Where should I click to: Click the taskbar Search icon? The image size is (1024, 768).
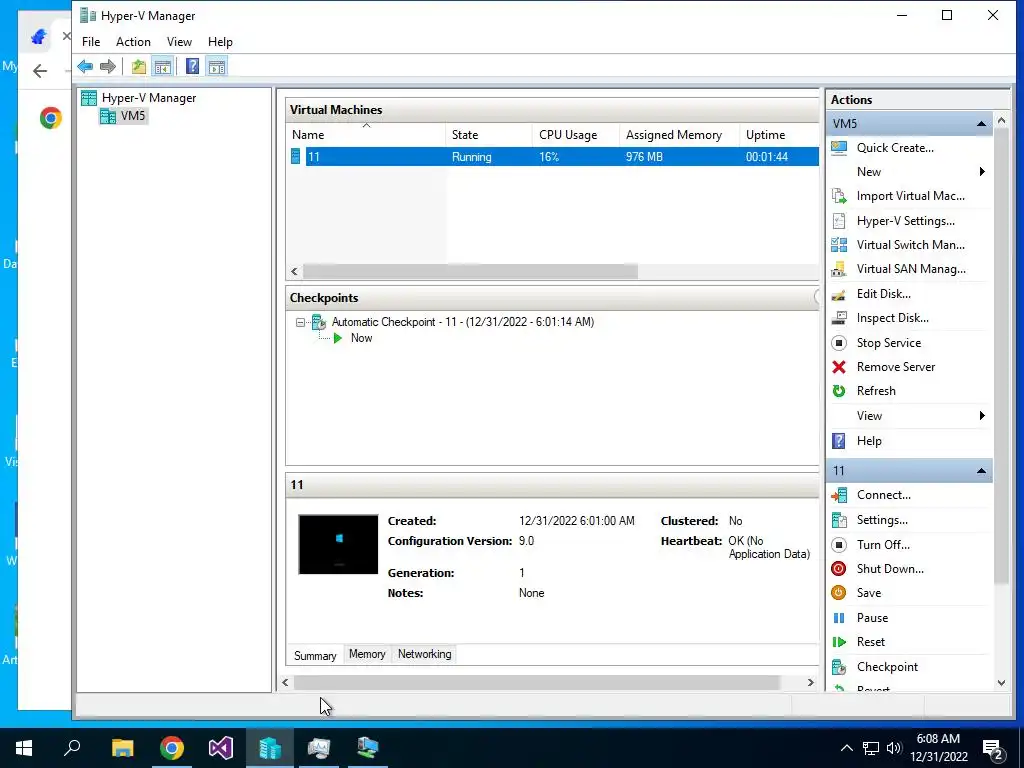(x=72, y=748)
